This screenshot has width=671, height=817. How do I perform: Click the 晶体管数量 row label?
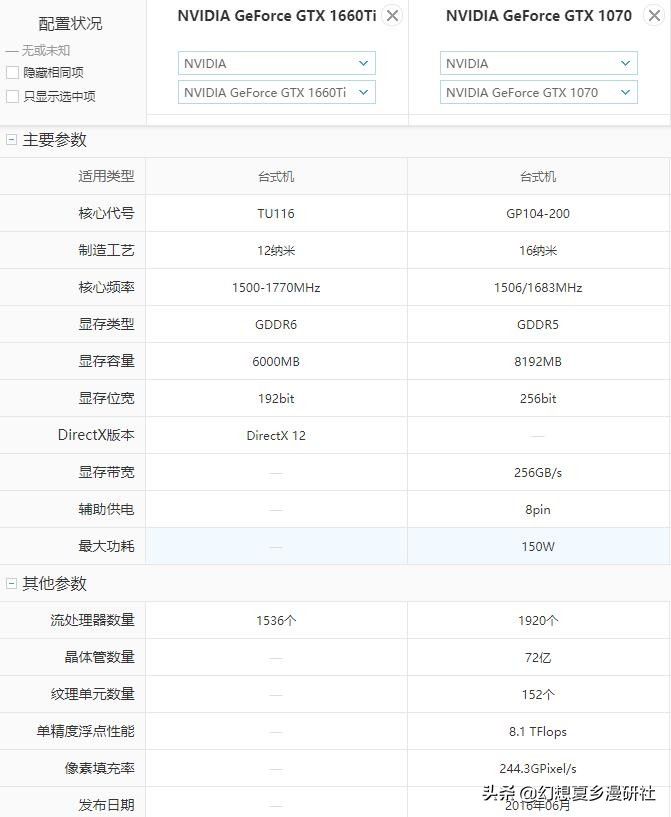pyautogui.click(x=100, y=657)
